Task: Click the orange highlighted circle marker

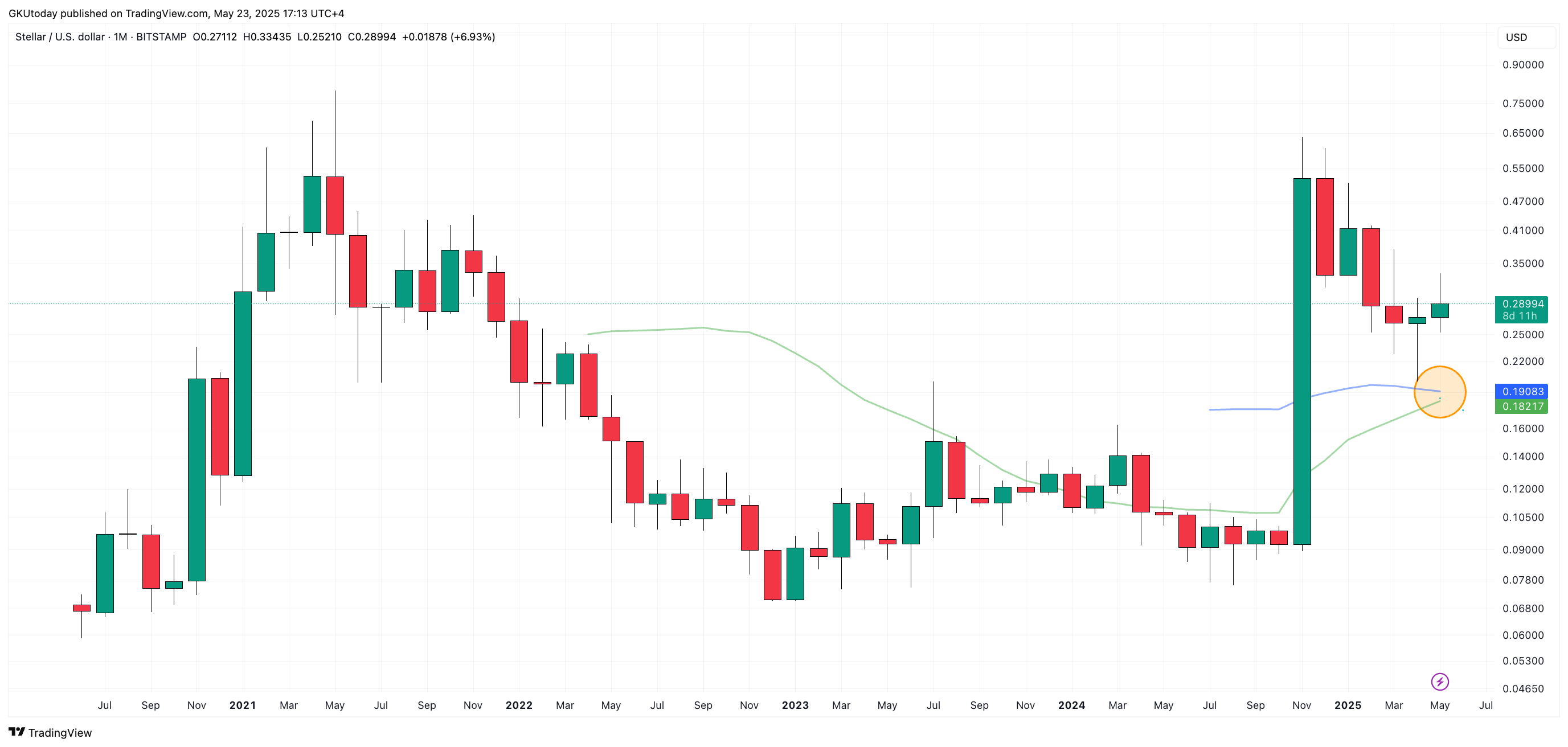Action: [1440, 392]
